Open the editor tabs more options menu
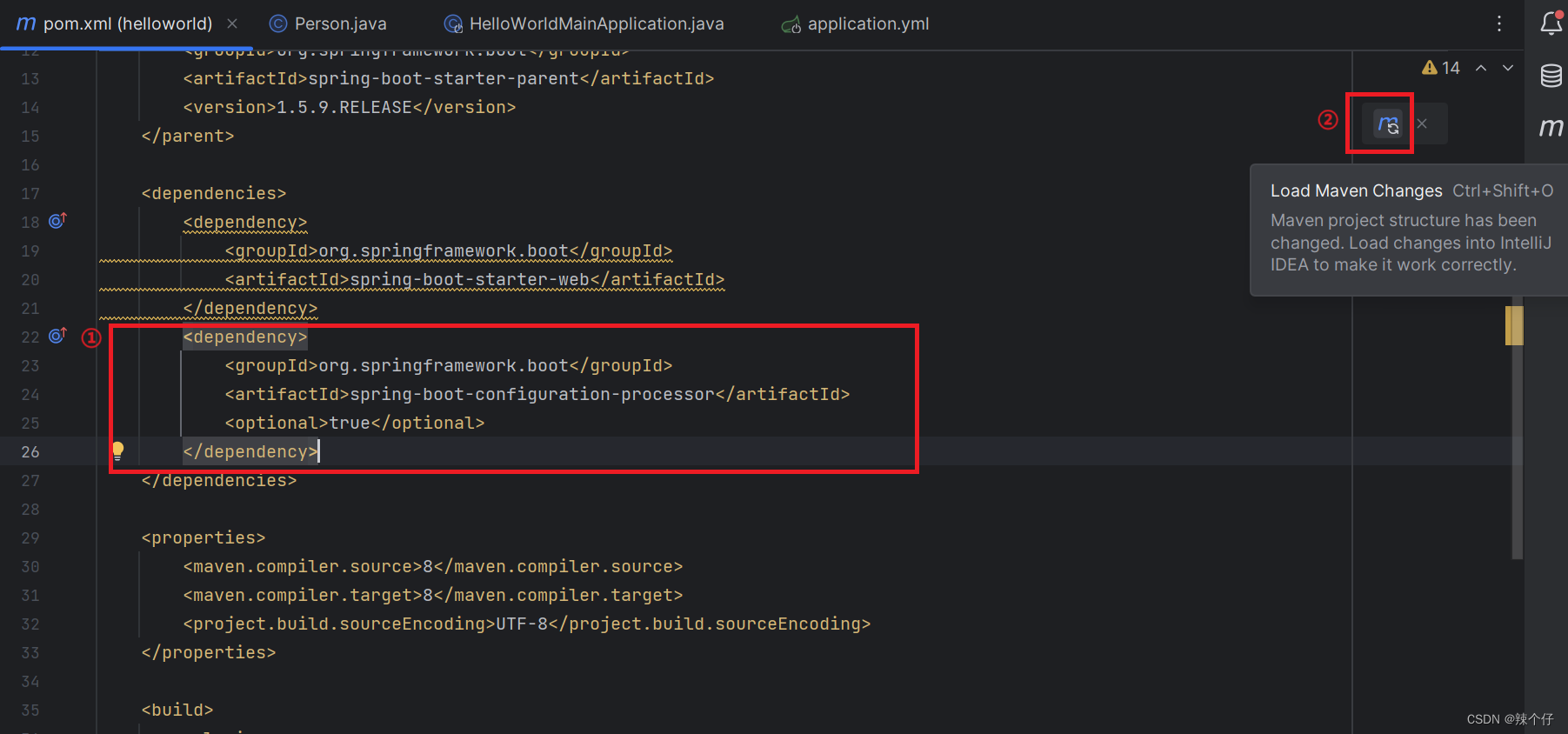 pos(1499,23)
